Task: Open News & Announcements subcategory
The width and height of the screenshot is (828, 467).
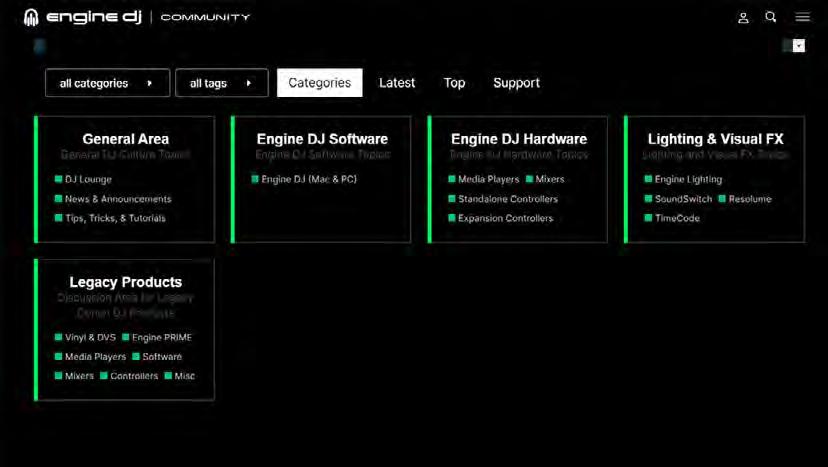Action: point(113,199)
